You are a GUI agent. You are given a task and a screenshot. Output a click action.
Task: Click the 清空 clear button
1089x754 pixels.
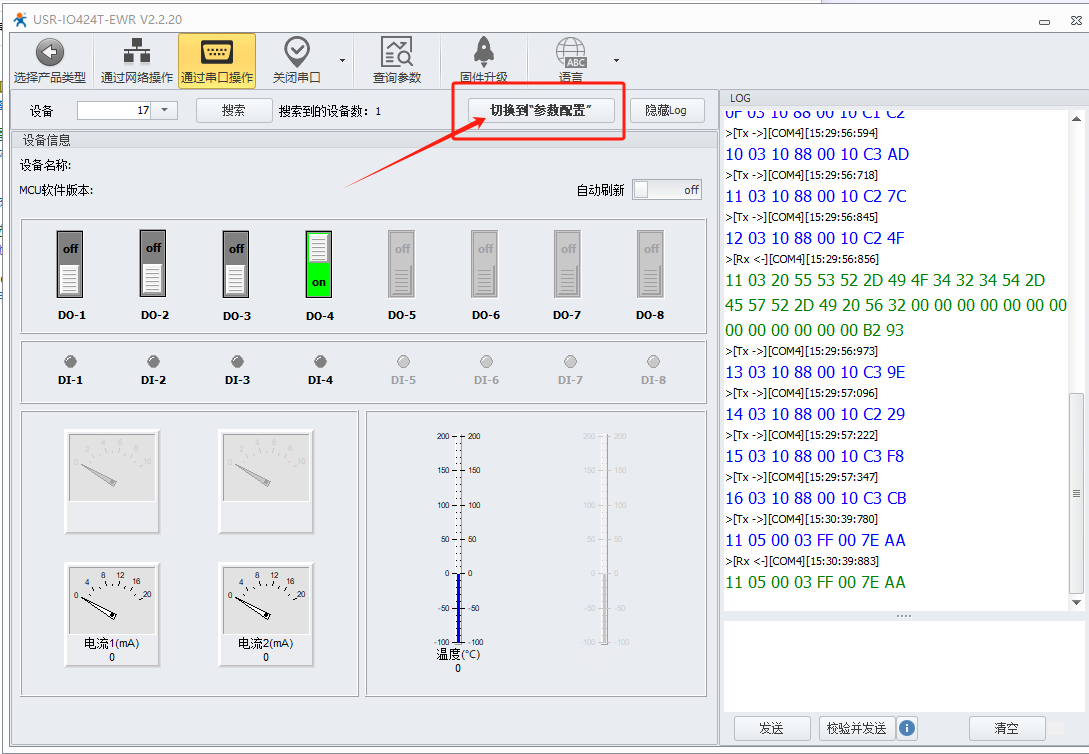[x=1006, y=728]
